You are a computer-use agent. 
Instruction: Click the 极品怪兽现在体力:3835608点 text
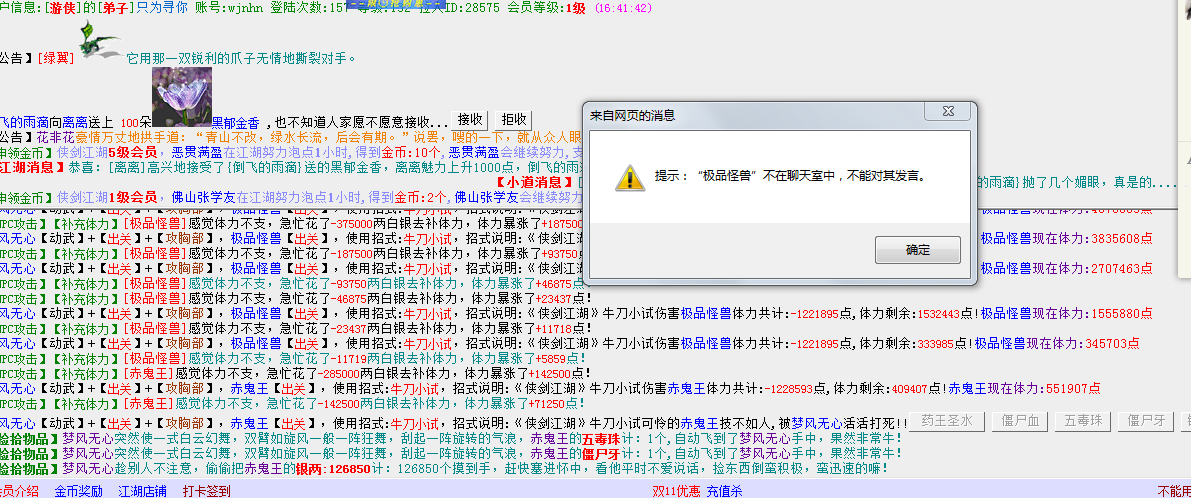pyautogui.click(x=1066, y=238)
